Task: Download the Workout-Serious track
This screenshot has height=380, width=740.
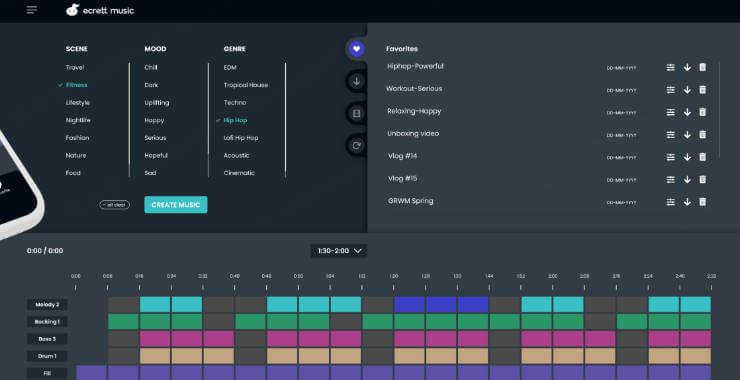Action: 687,90
